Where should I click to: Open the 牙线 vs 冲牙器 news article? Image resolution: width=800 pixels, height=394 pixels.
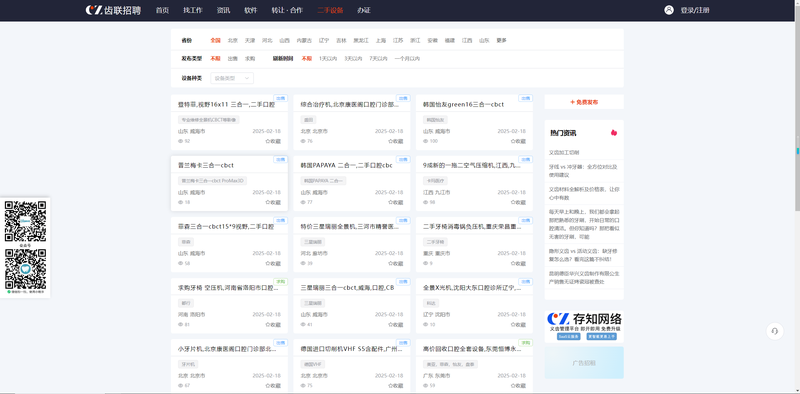584,170
